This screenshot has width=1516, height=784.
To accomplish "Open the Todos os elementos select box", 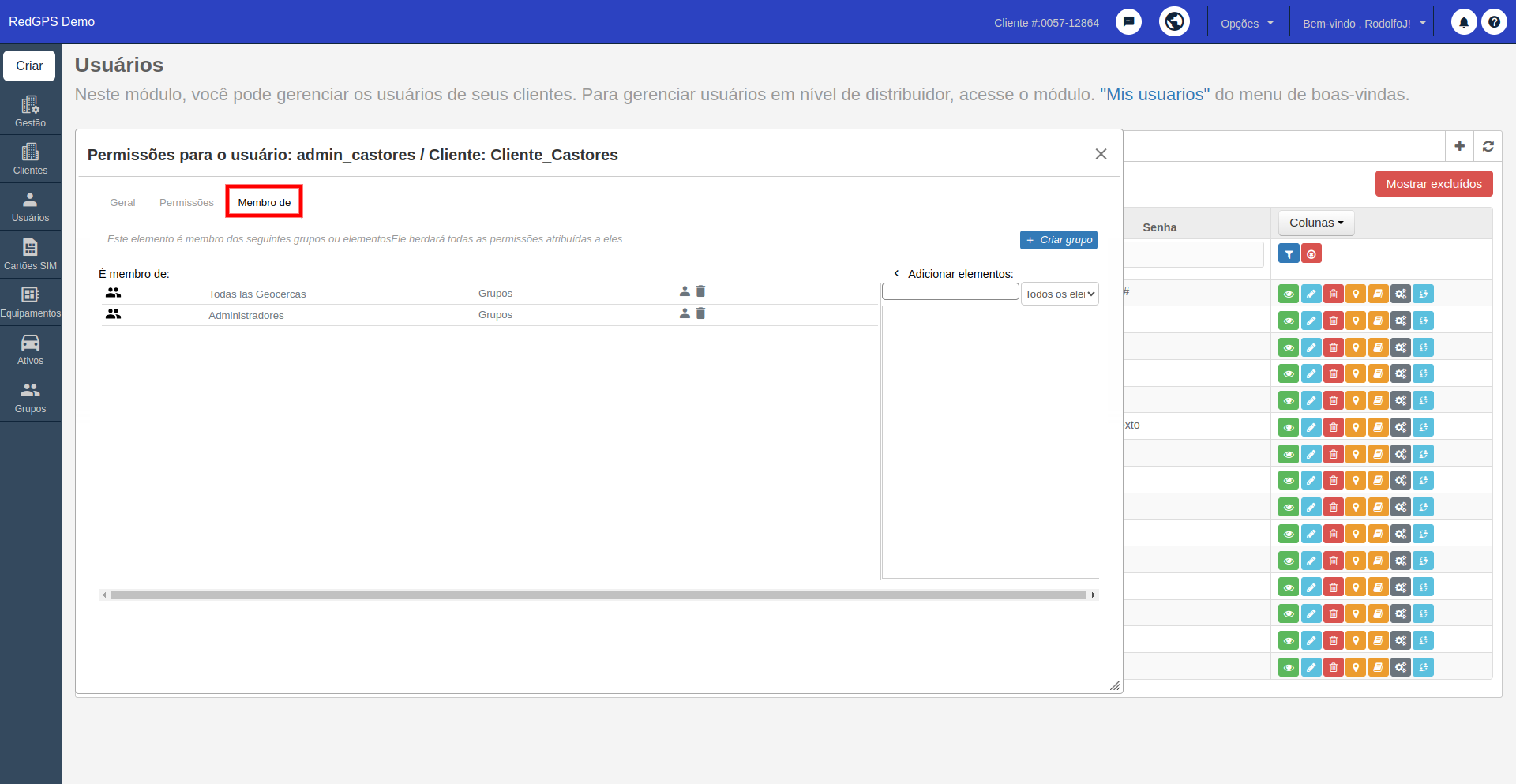I will point(1060,294).
